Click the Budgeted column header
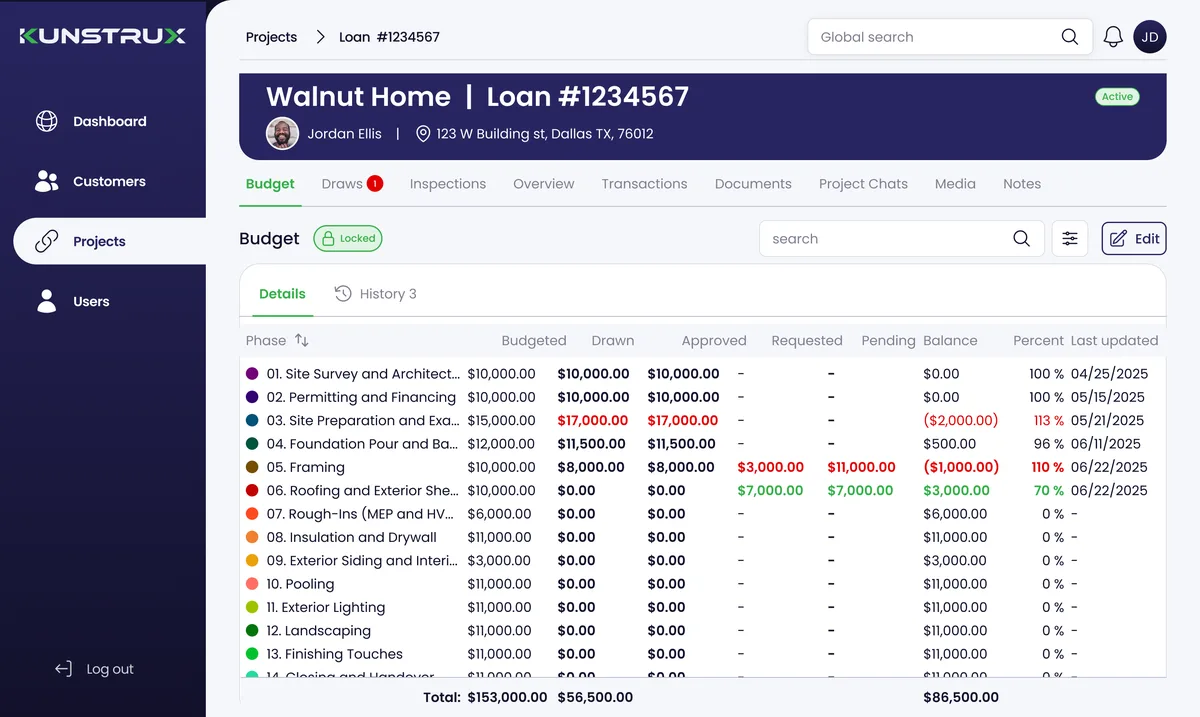 [534, 340]
